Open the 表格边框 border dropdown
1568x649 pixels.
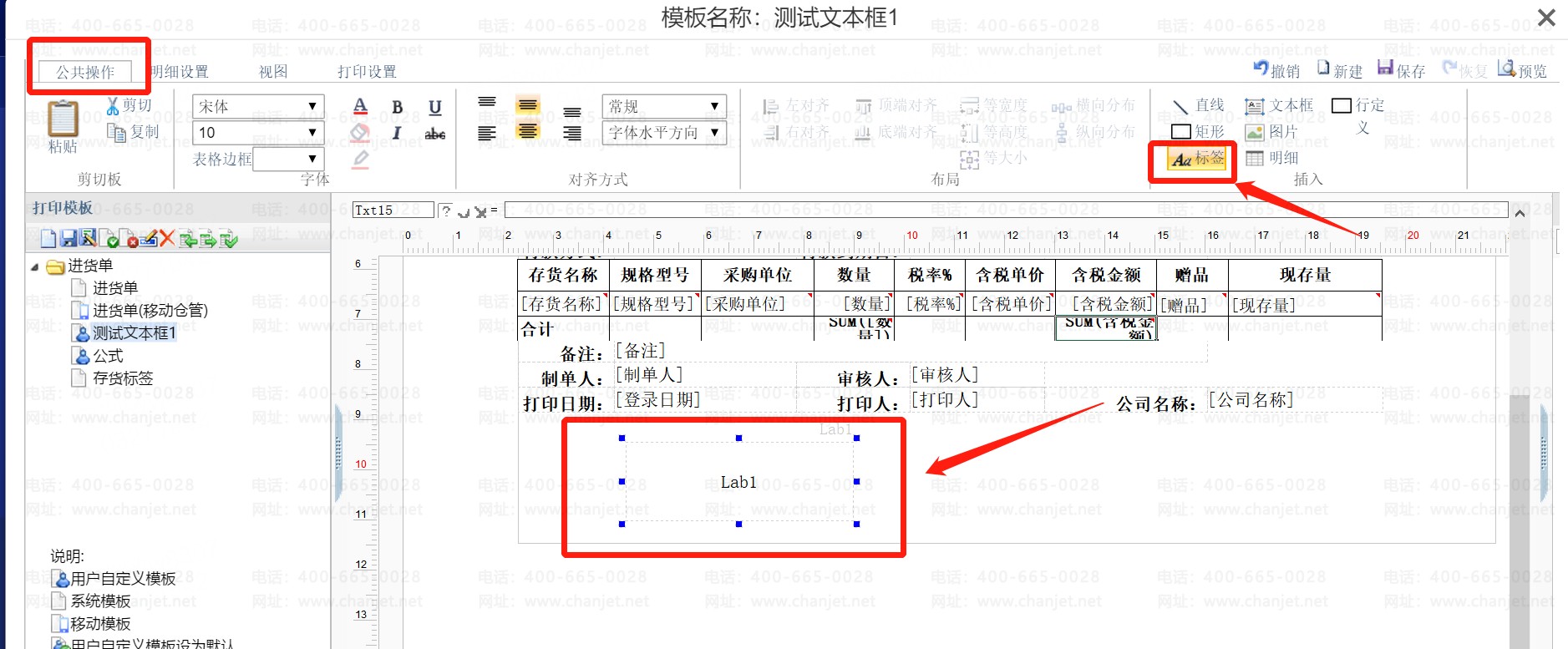(x=288, y=159)
